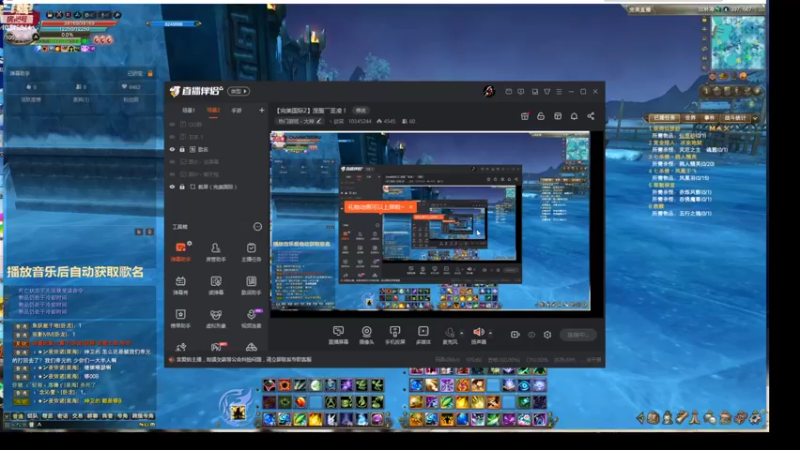Open the settings gear beside start button
The height and width of the screenshot is (450, 800).
tap(547, 335)
